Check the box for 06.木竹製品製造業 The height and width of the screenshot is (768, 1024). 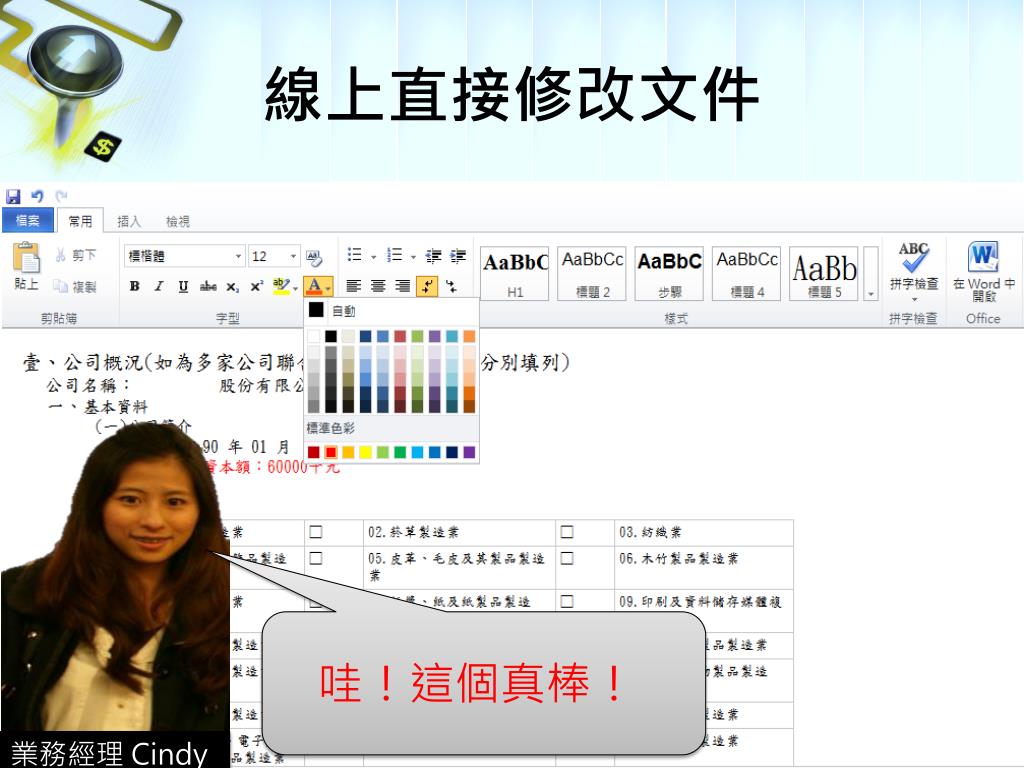click(567, 558)
